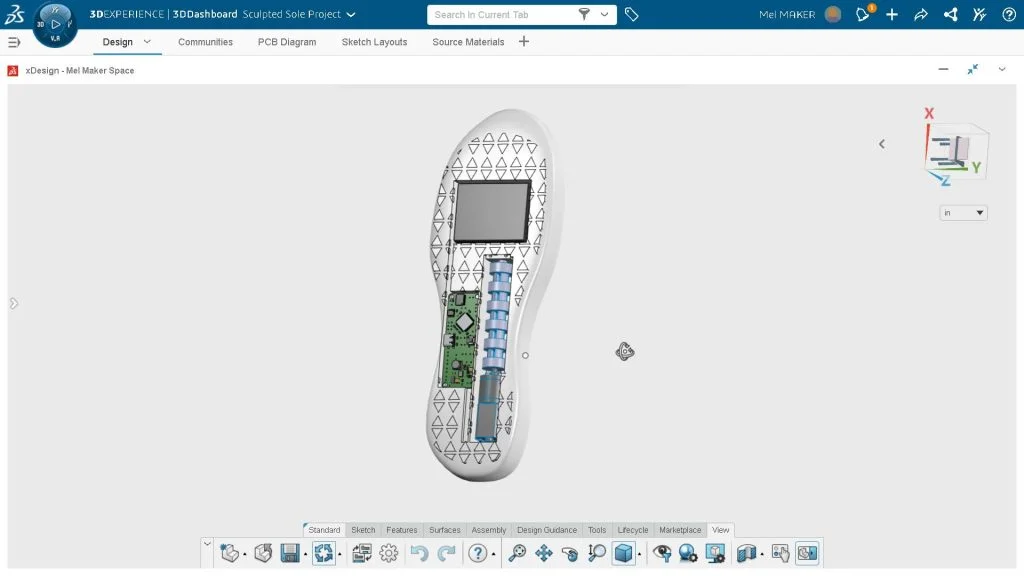The width and height of the screenshot is (1024, 576).
Task: Select the green PCB board on the sole
Action: [x=462, y=340]
